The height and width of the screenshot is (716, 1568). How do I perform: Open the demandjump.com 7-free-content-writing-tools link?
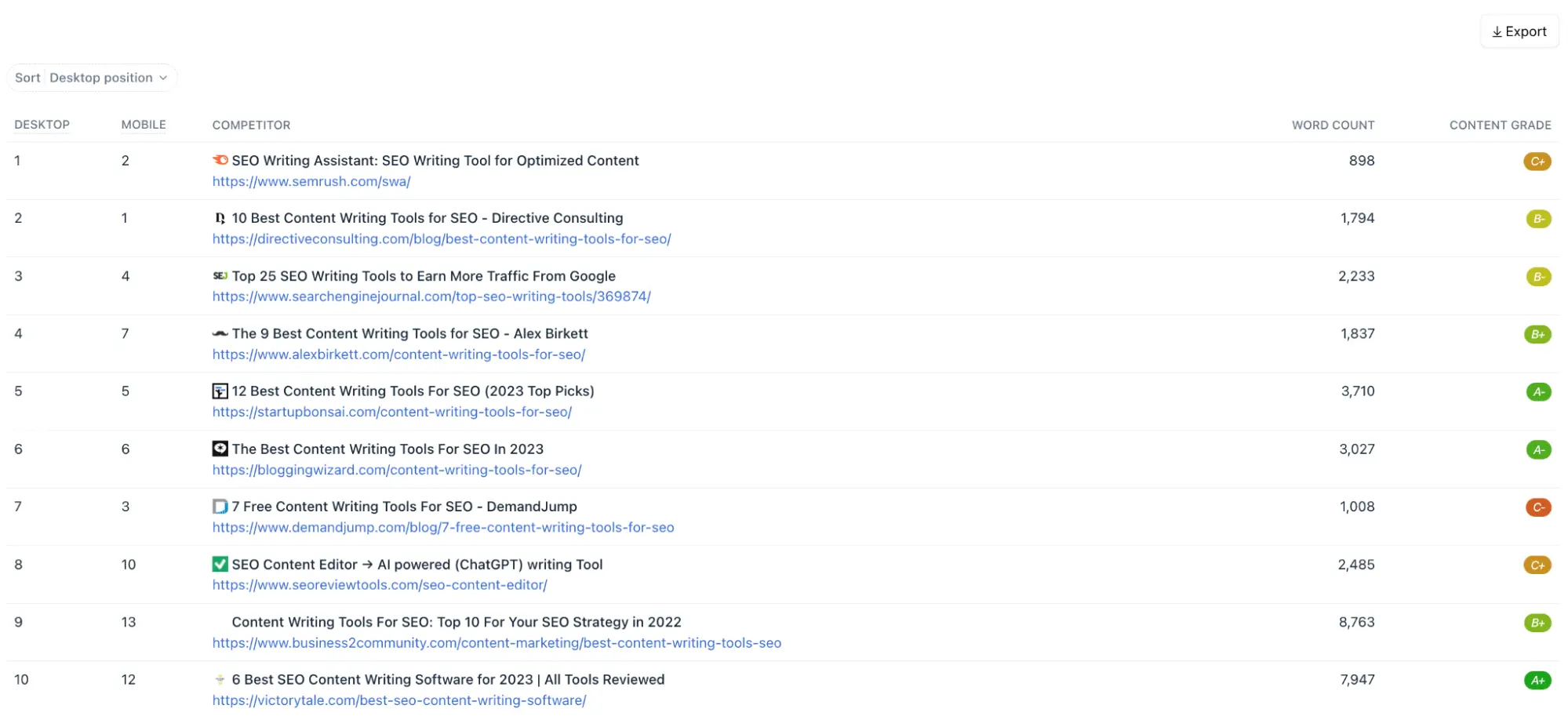pyautogui.click(x=443, y=528)
